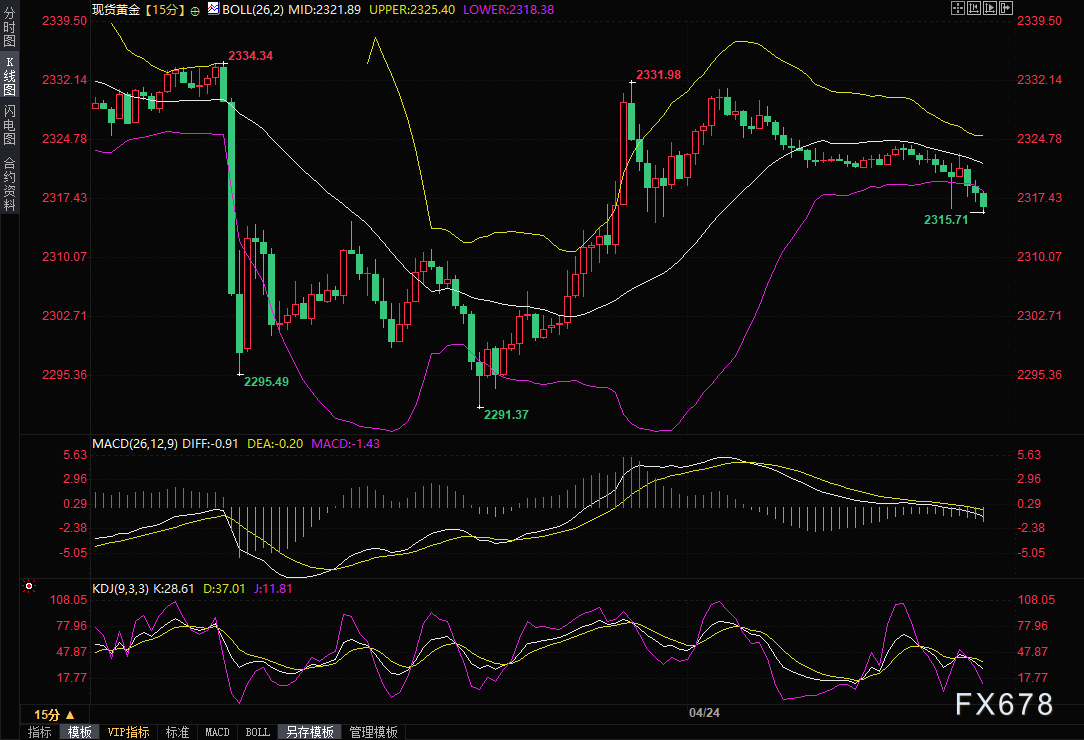Switch to 分时图 view in sidebar
The height and width of the screenshot is (740, 1084).
tap(9, 28)
